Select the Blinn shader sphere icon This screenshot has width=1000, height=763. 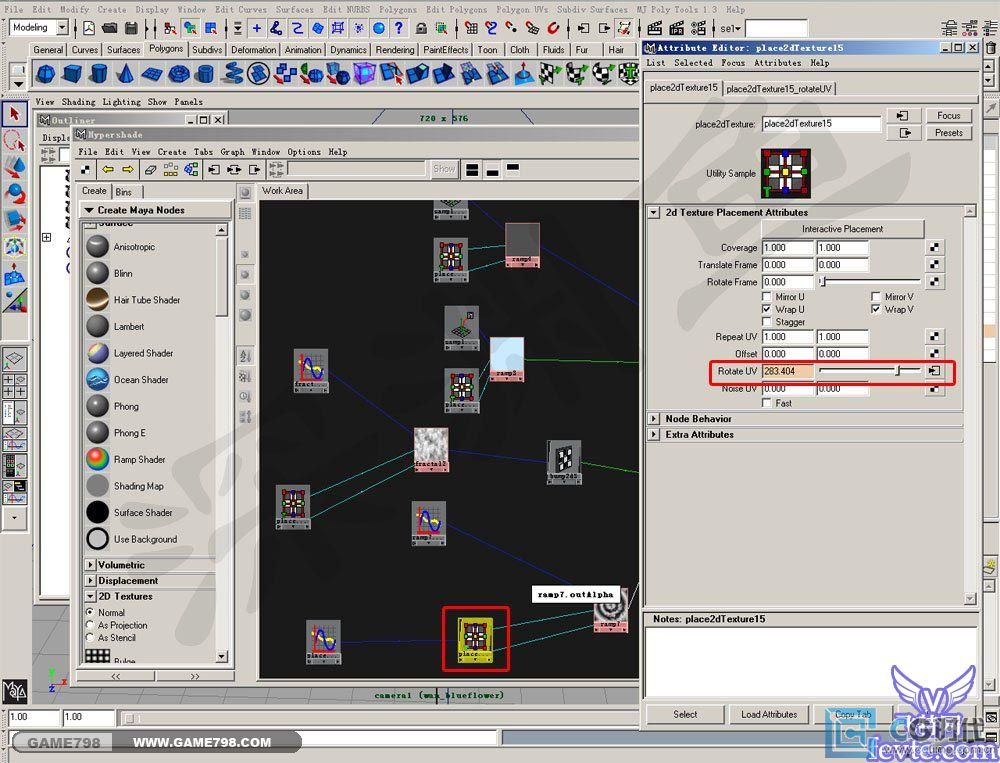point(98,273)
